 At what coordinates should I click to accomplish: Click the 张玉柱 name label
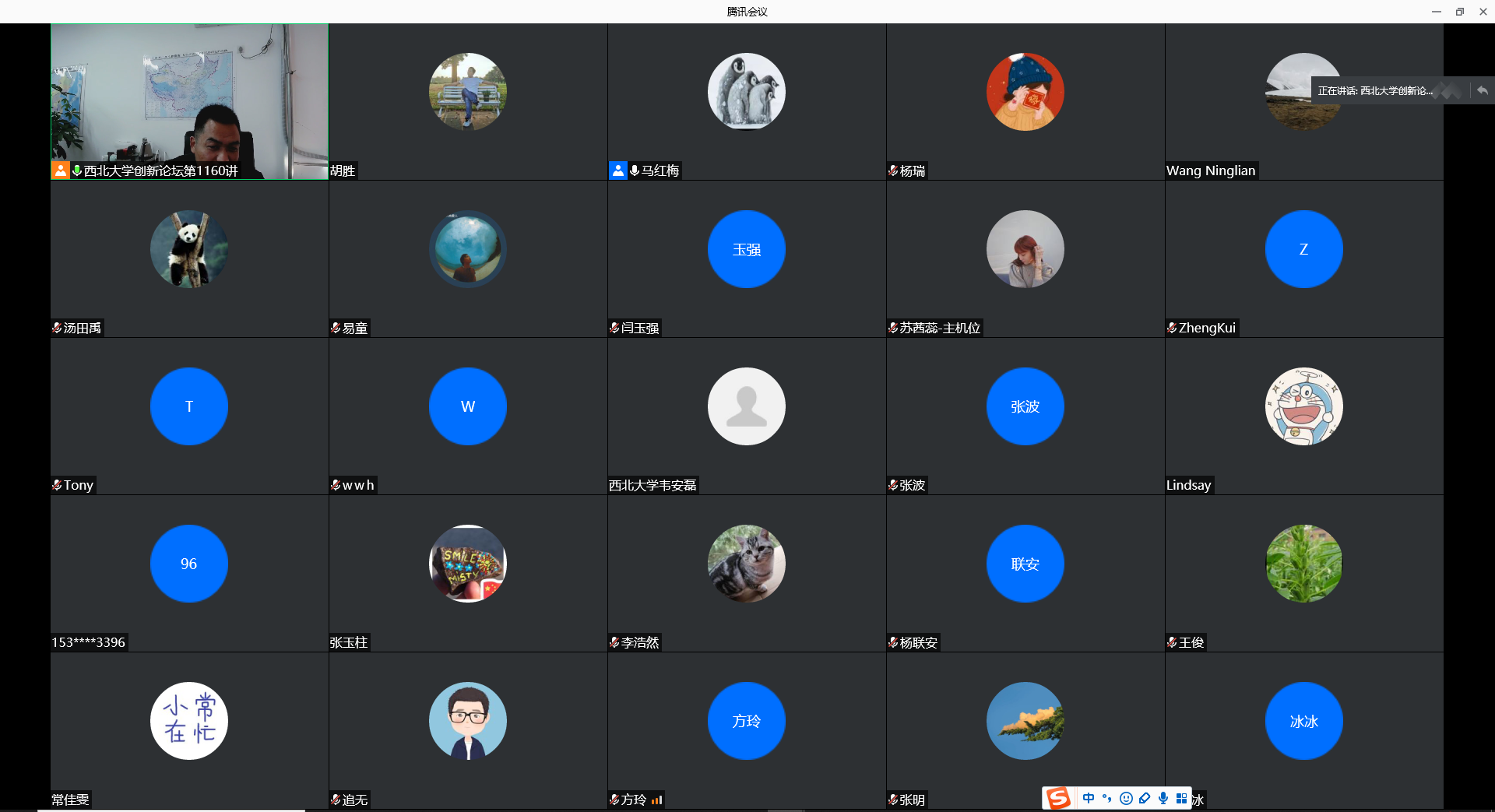point(348,642)
